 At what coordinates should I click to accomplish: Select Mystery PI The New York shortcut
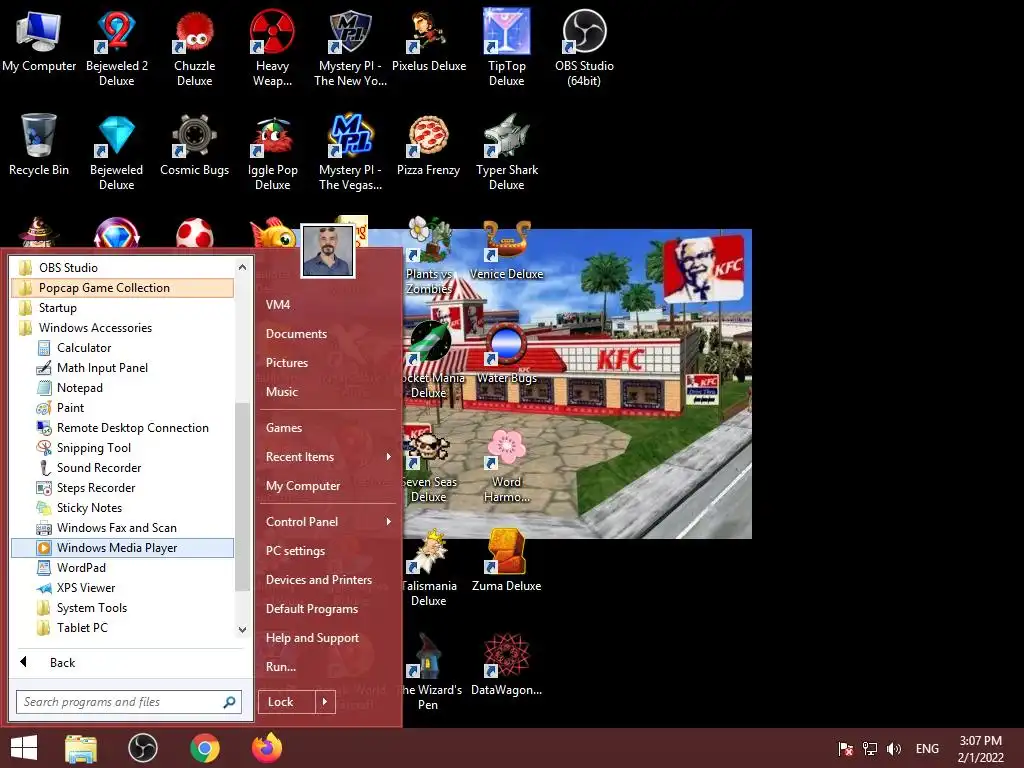(350, 48)
